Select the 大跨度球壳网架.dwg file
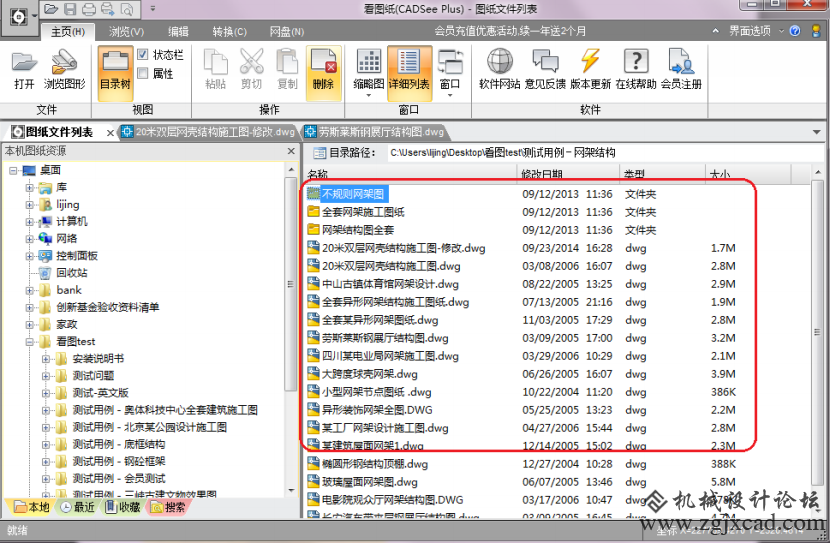 click(x=362, y=374)
